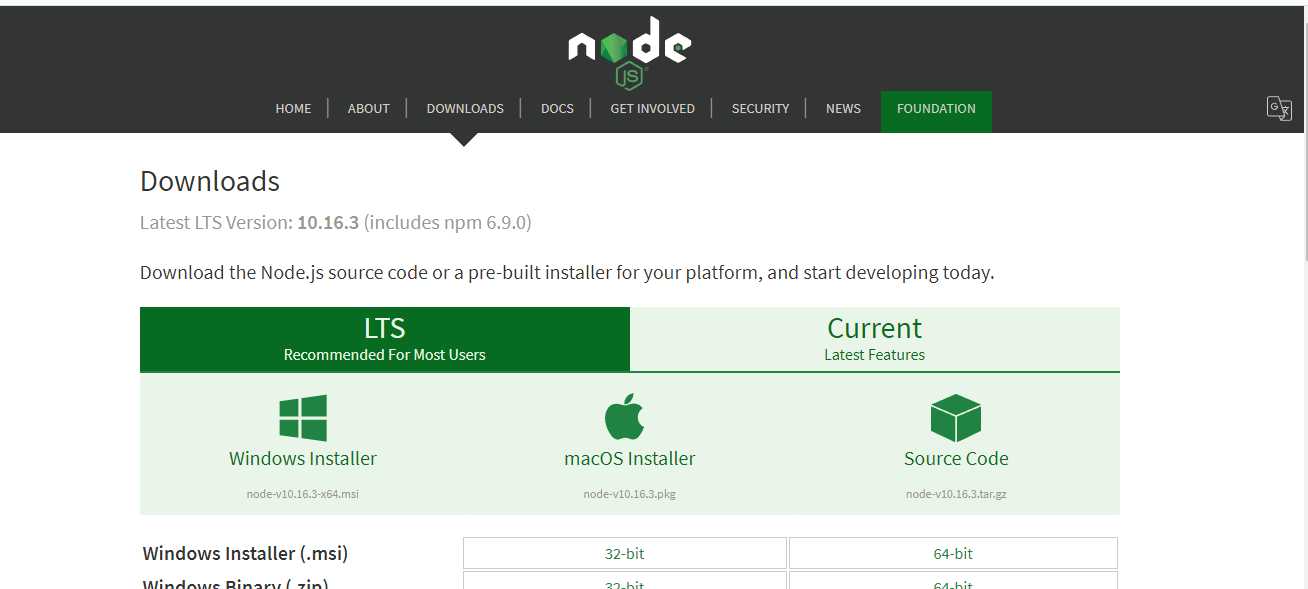
Task: Click the Windows logo icon
Action: 303,418
